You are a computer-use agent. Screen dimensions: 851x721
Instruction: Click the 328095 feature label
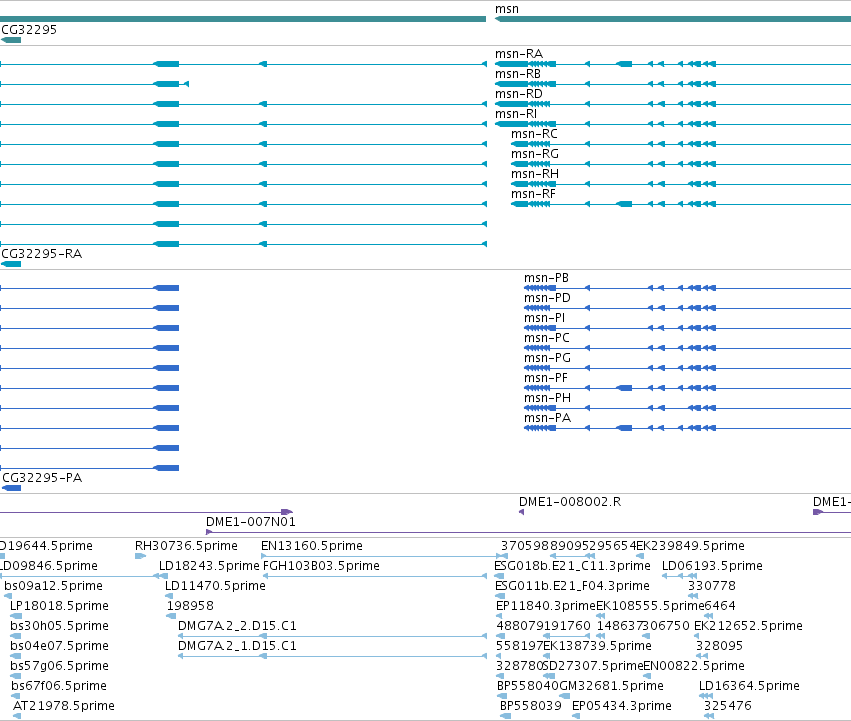pos(719,647)
